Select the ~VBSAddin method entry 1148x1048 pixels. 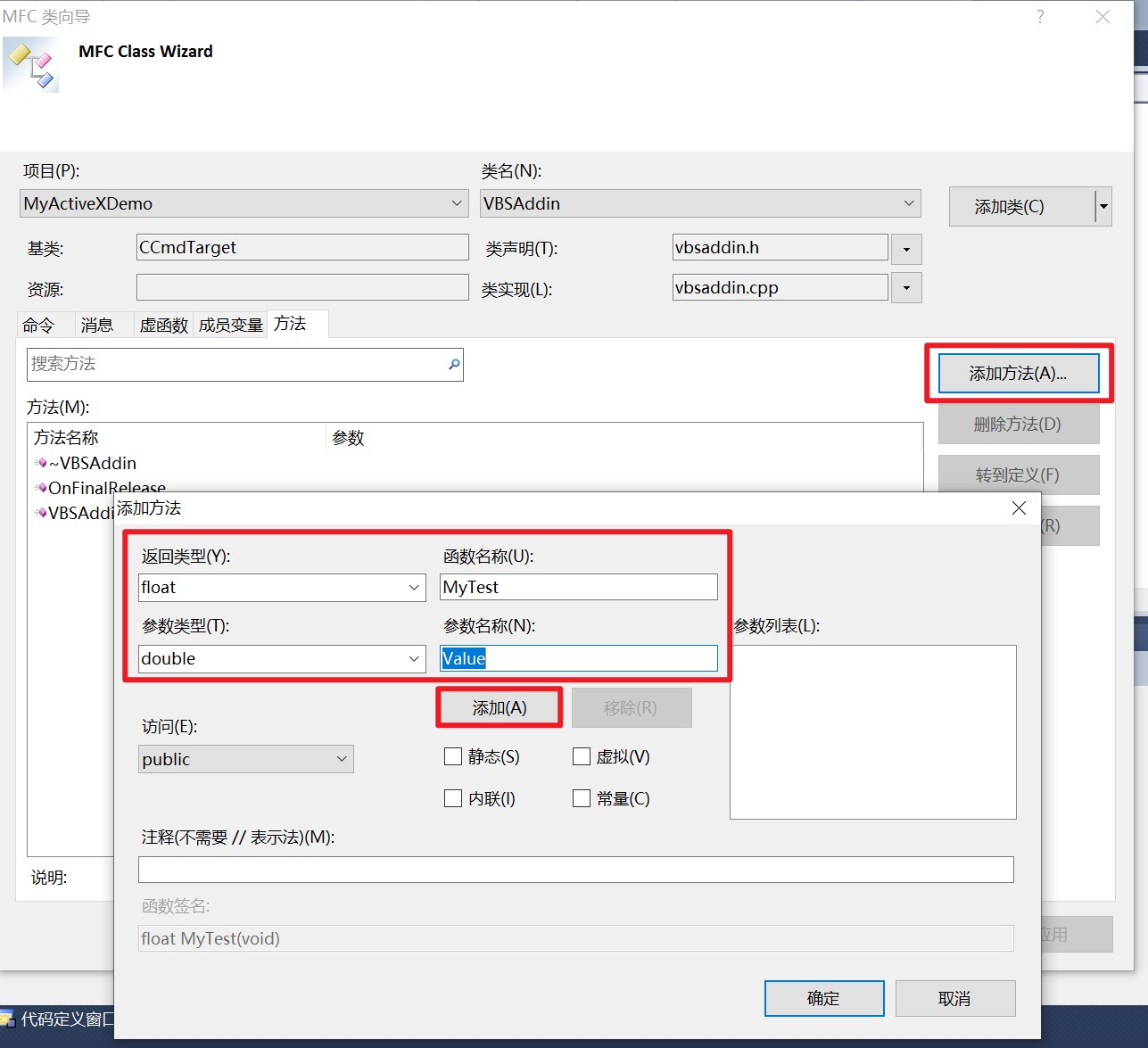(92, 463)
